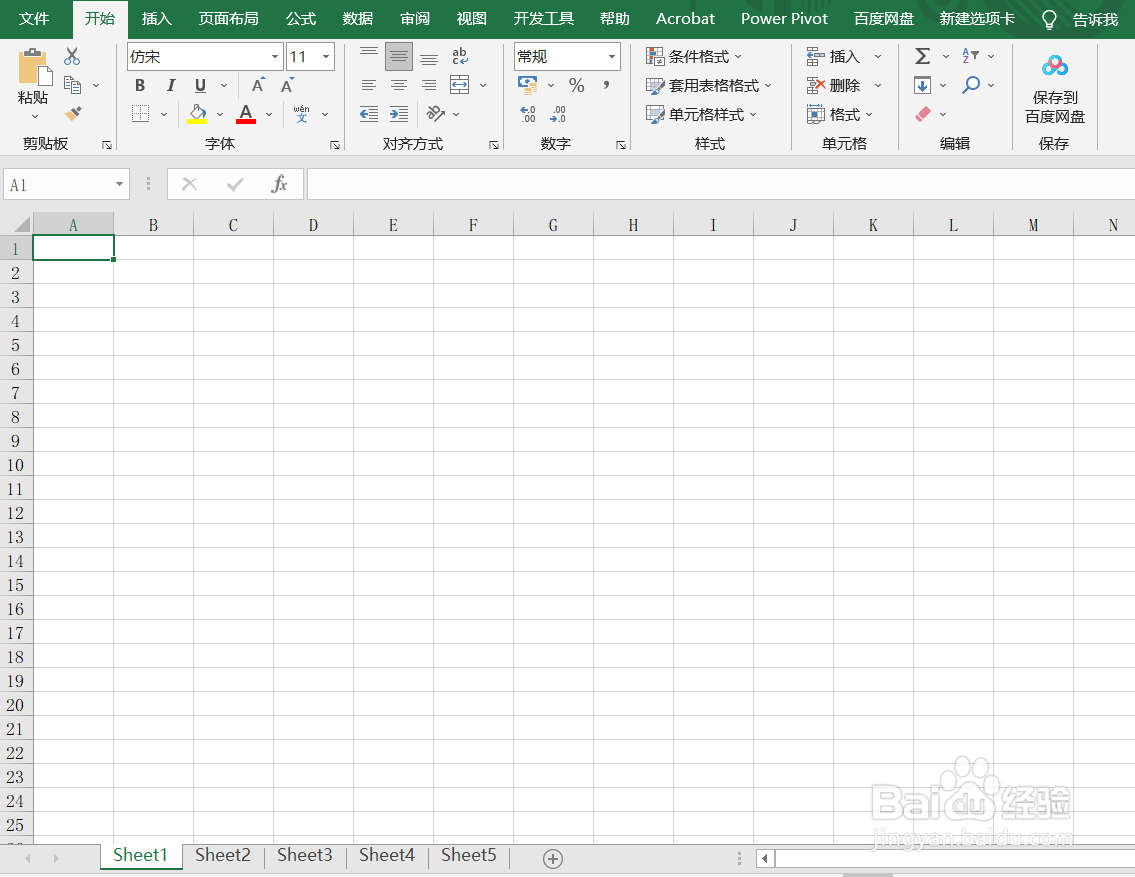Open the font name dropdown
The width and height of the screenshot is (1135, 877).
click(x=274, y=56)
